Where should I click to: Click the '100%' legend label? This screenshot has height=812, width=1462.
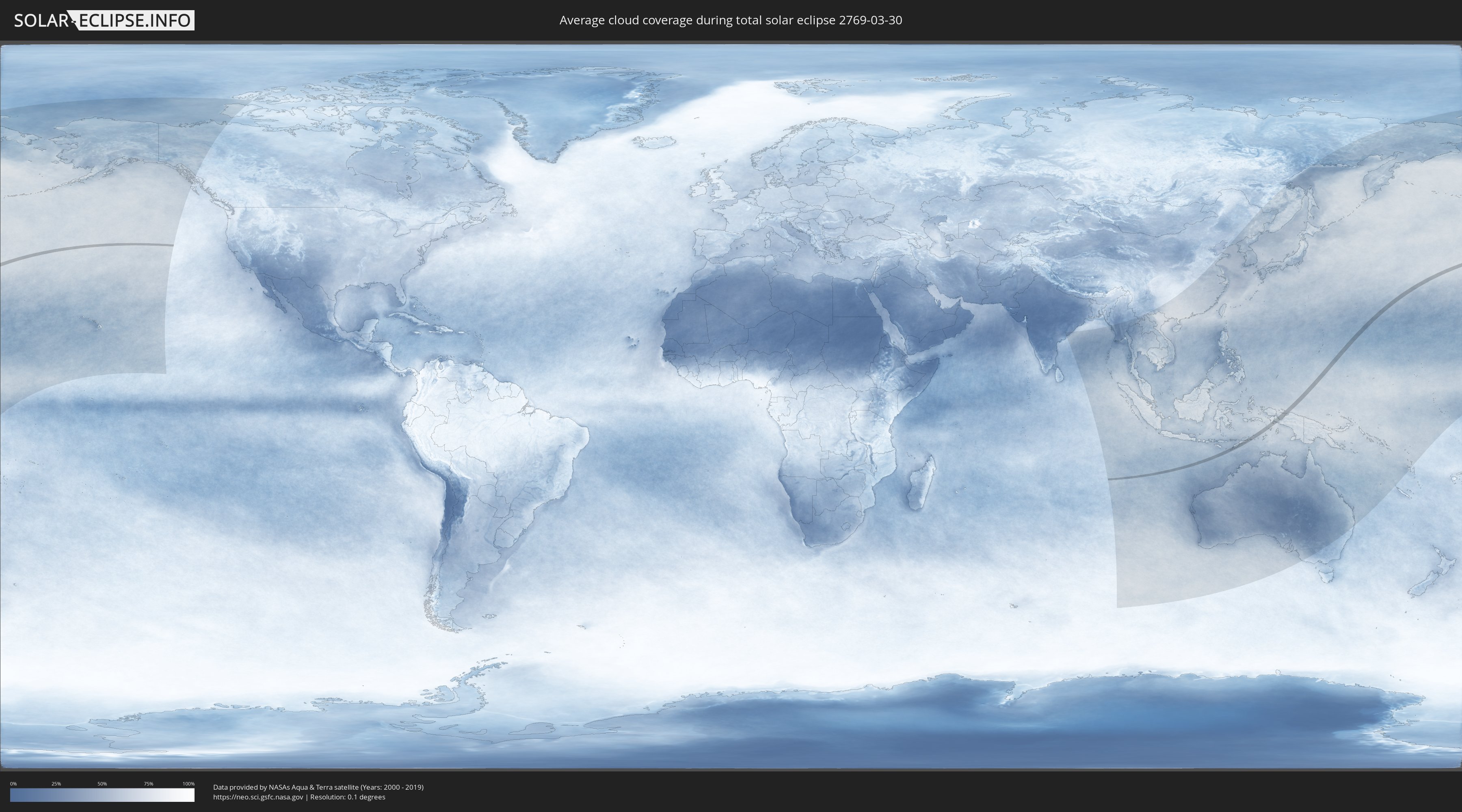[188, 784]
